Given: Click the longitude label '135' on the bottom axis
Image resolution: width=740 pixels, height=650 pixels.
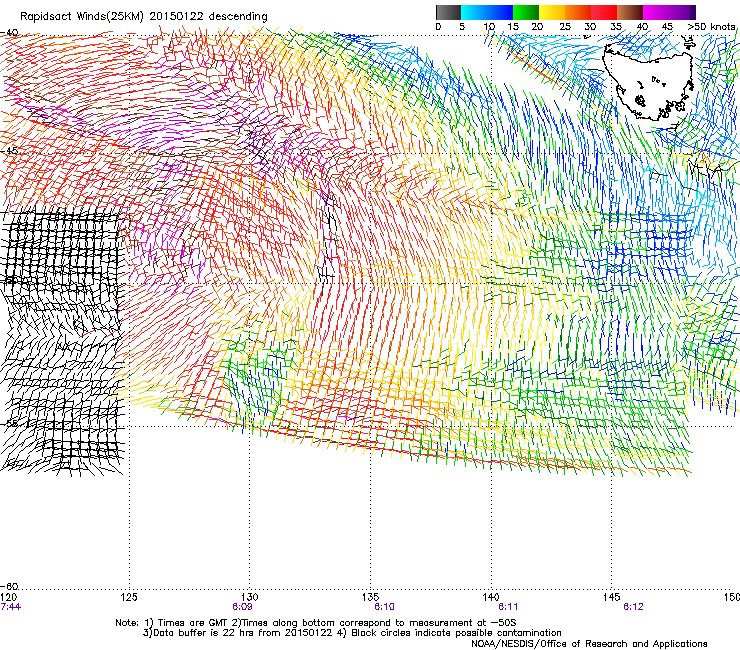Looking at the screenshot, I should (x=370, y=597).
